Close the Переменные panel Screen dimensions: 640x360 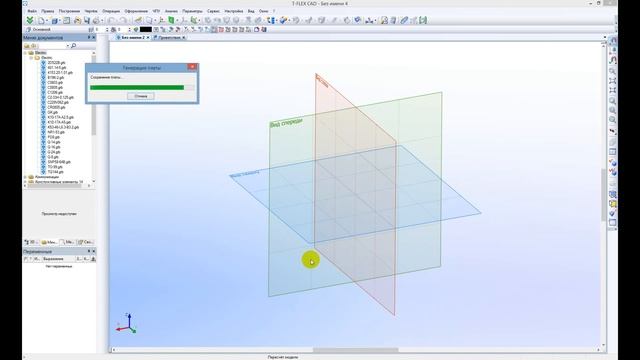click(x=93, y=251)
